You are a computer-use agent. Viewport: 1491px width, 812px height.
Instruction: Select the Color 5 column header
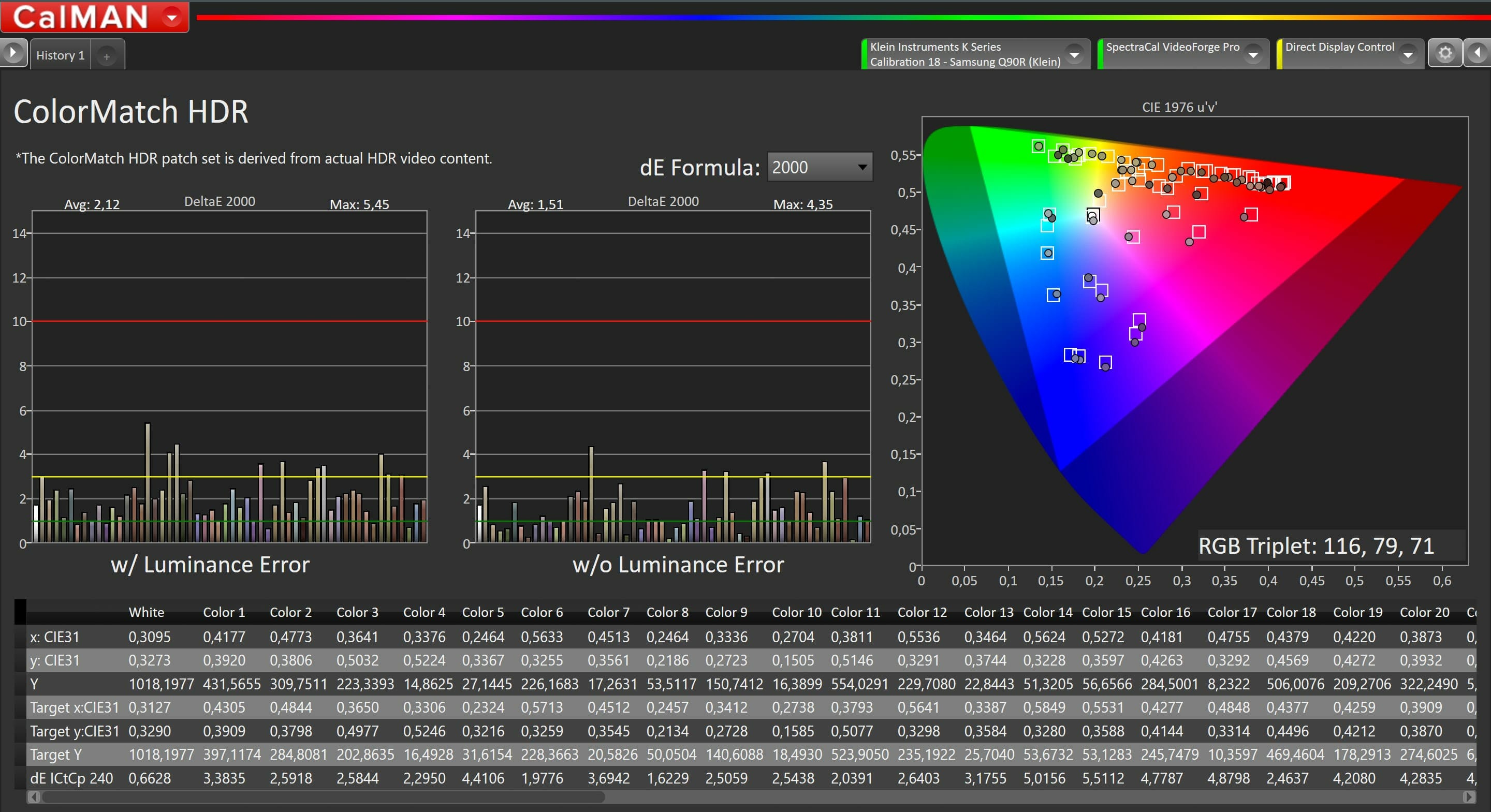point(483,612)
